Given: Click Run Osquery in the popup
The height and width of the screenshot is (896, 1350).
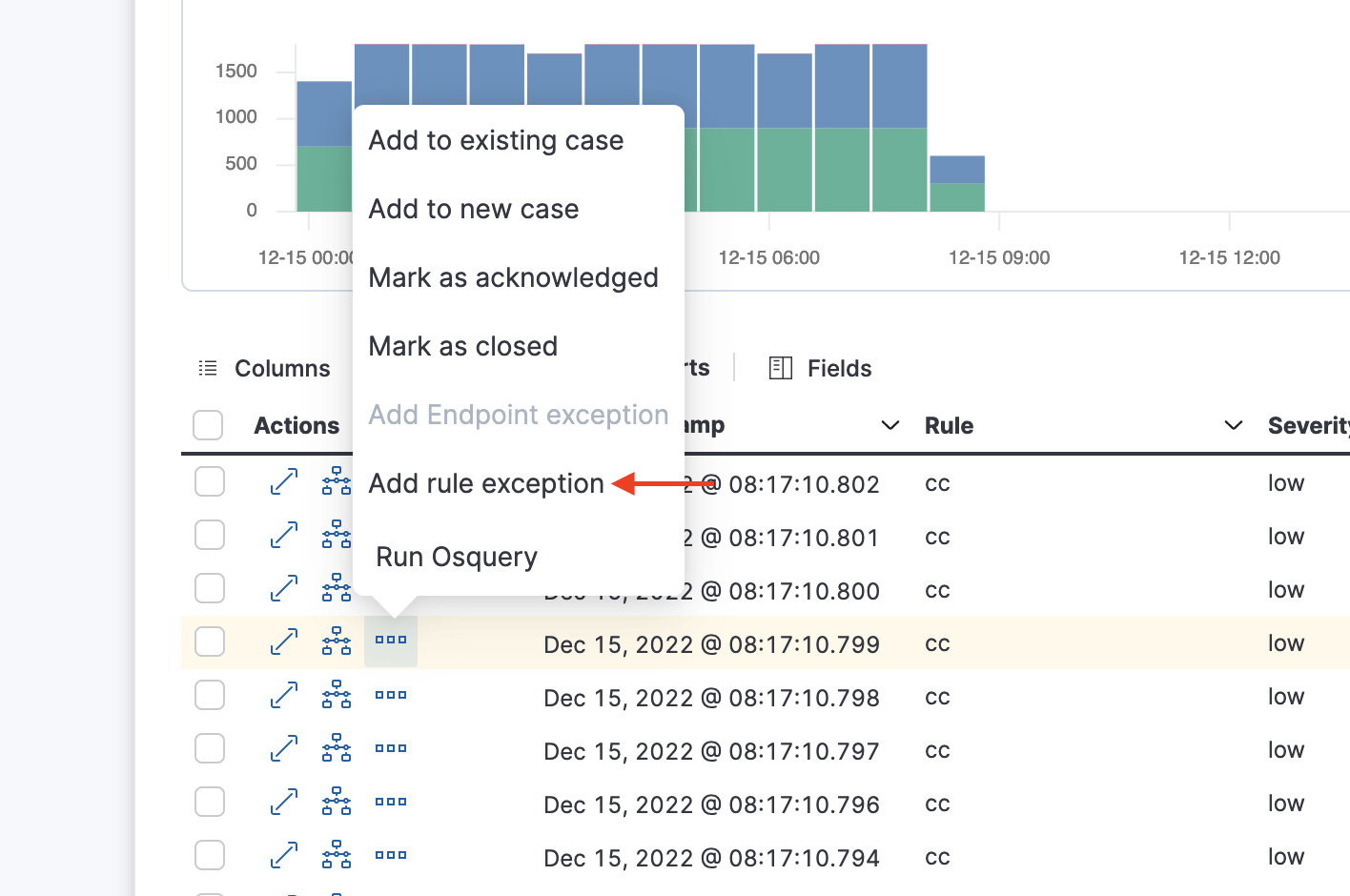Looking at the screenshot, I should click(457, 557).
